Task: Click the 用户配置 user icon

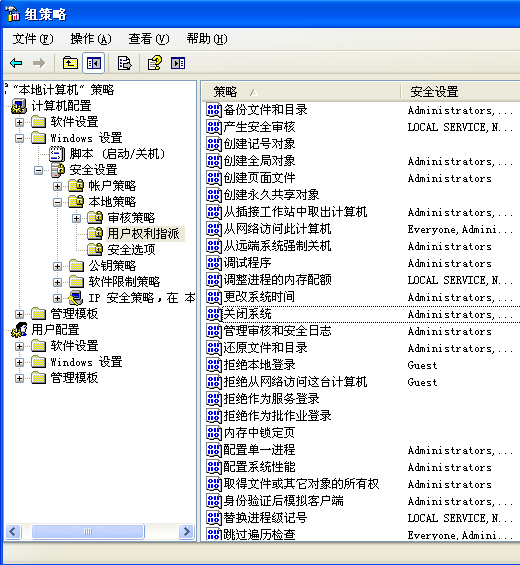Action: (x=19, y=330)
